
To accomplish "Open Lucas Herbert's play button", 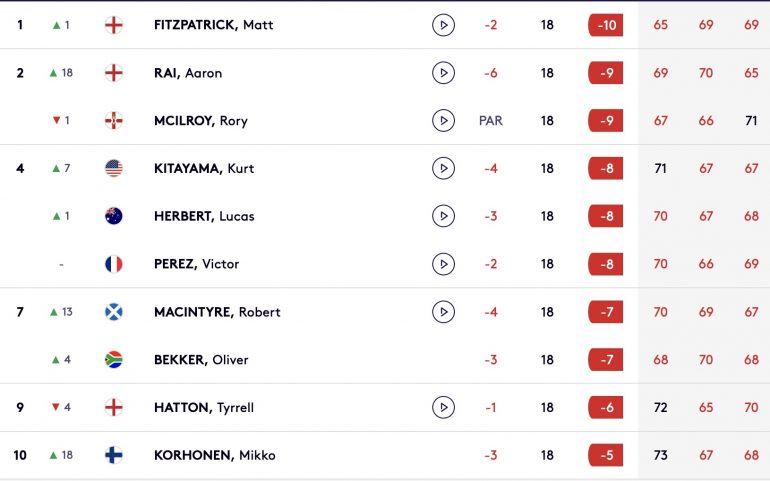I will (x=443, y=216).
